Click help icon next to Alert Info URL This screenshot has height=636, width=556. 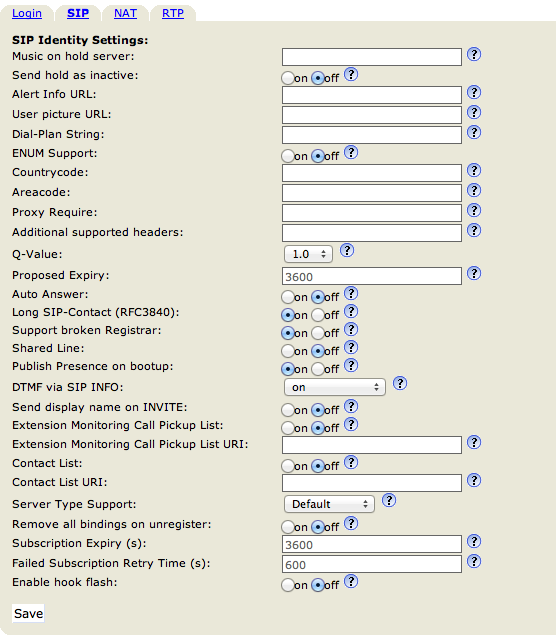pyautogui.click(x=474, y=92)
